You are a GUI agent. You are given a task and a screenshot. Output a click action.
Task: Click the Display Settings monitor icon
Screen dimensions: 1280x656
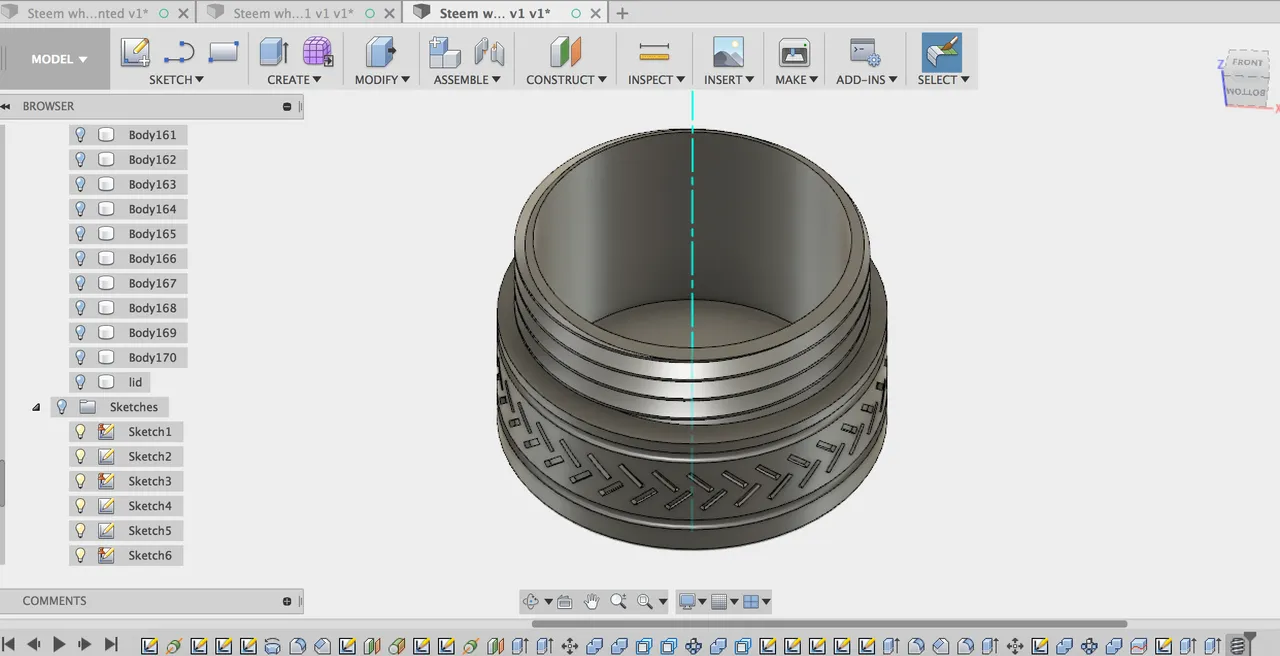(x=687, y=601)
